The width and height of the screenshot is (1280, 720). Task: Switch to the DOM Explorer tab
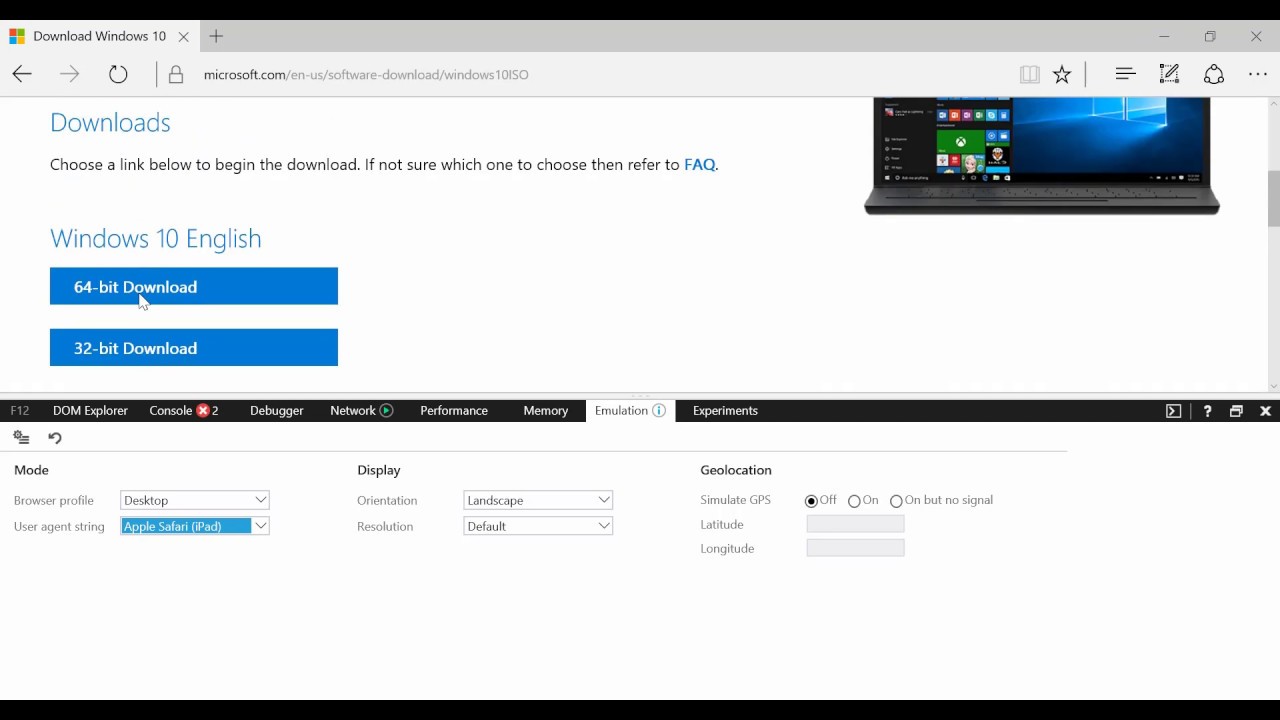click(x=90, y=411)
